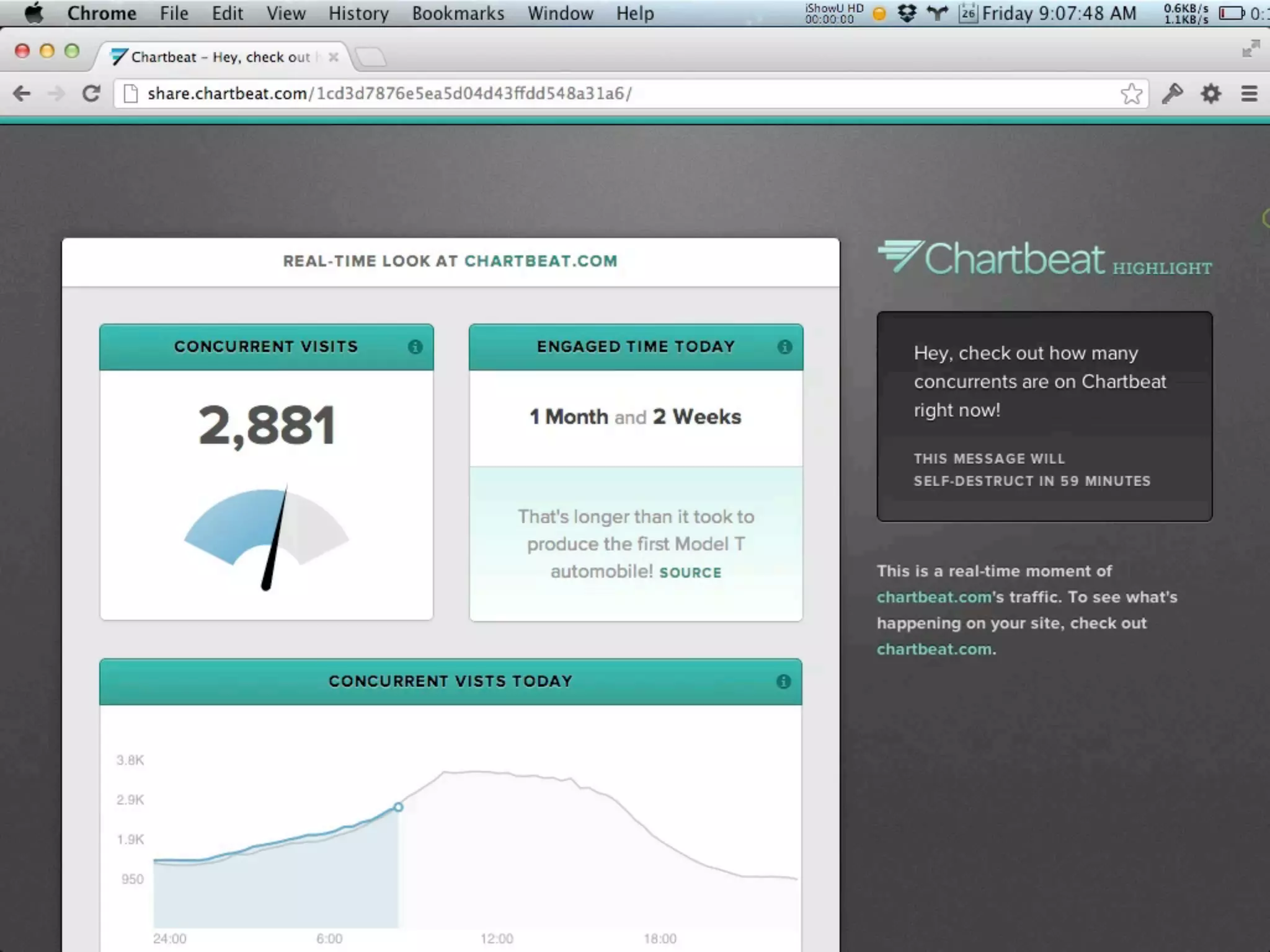Open the History menu
Image resolution: width=1270 pixels, height=952 pixels.
(358, 14)
